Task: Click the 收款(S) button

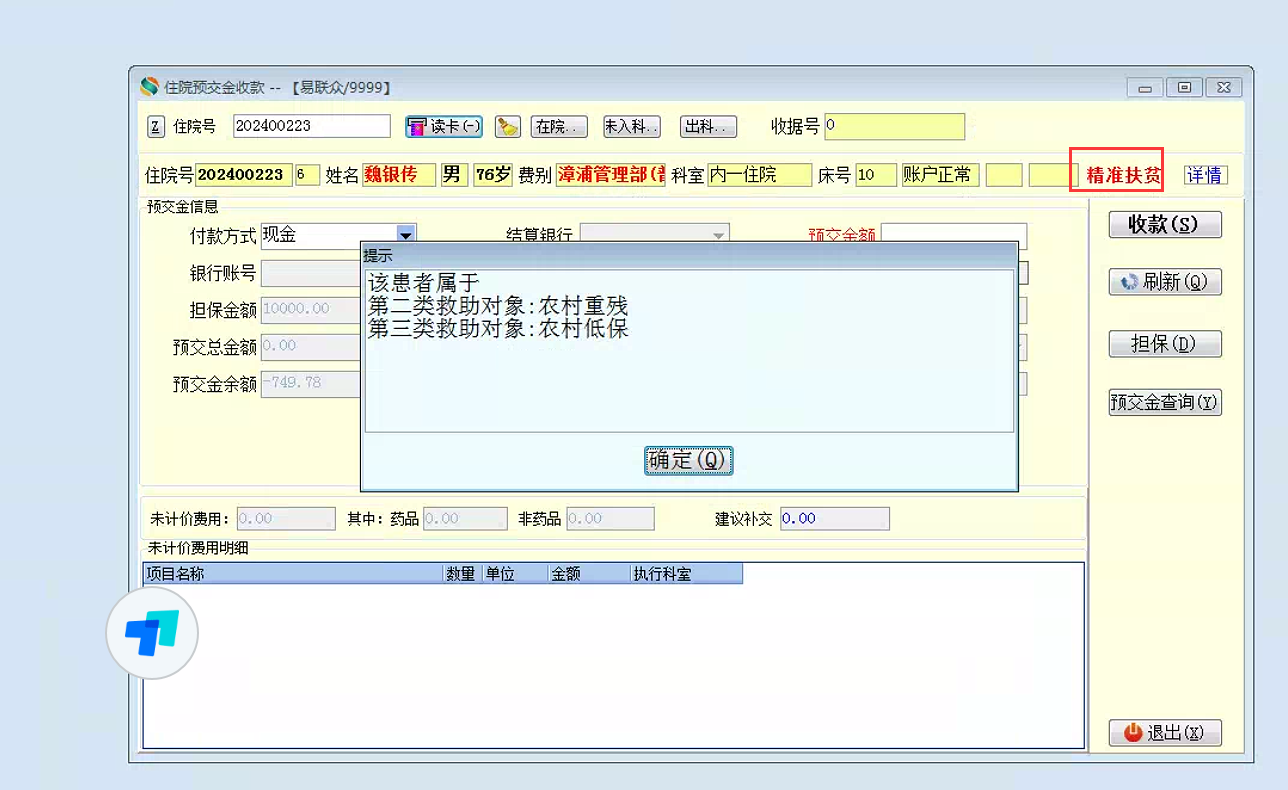Action: point(1165,224)
